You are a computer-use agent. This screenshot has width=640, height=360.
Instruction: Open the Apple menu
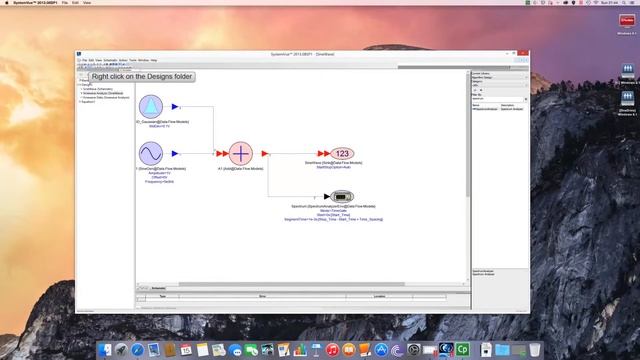coord(6,3)
